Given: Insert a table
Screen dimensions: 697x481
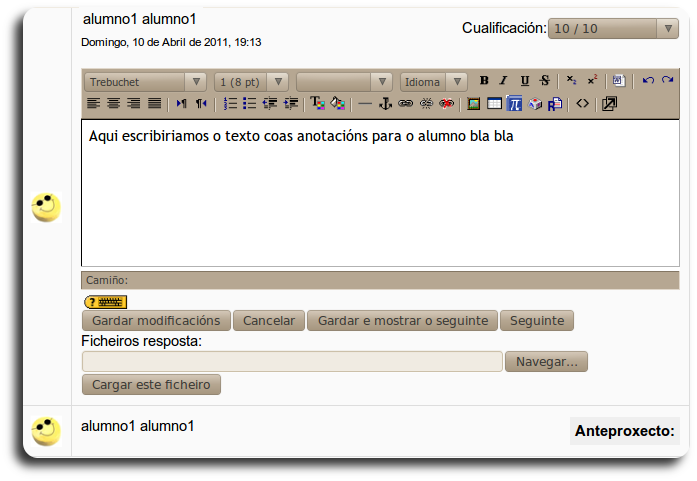Looking at the screenshot, I should pos(494,104).
